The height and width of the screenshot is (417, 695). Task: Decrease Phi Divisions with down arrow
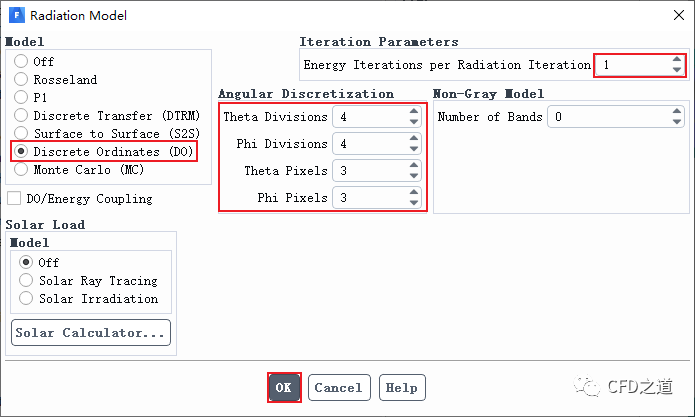click(414, 149)
